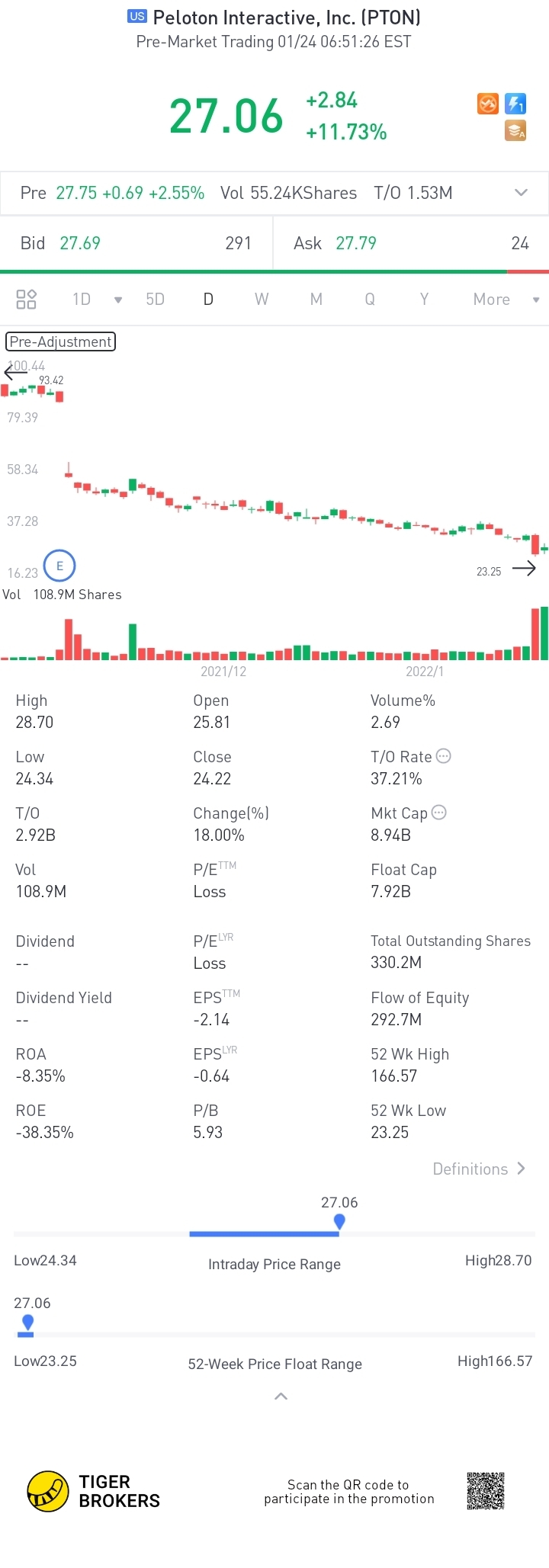This screenshot has width=549, height=1568.
Task: Expand the pre-market quote details chevron
Action: click(522, 193)
